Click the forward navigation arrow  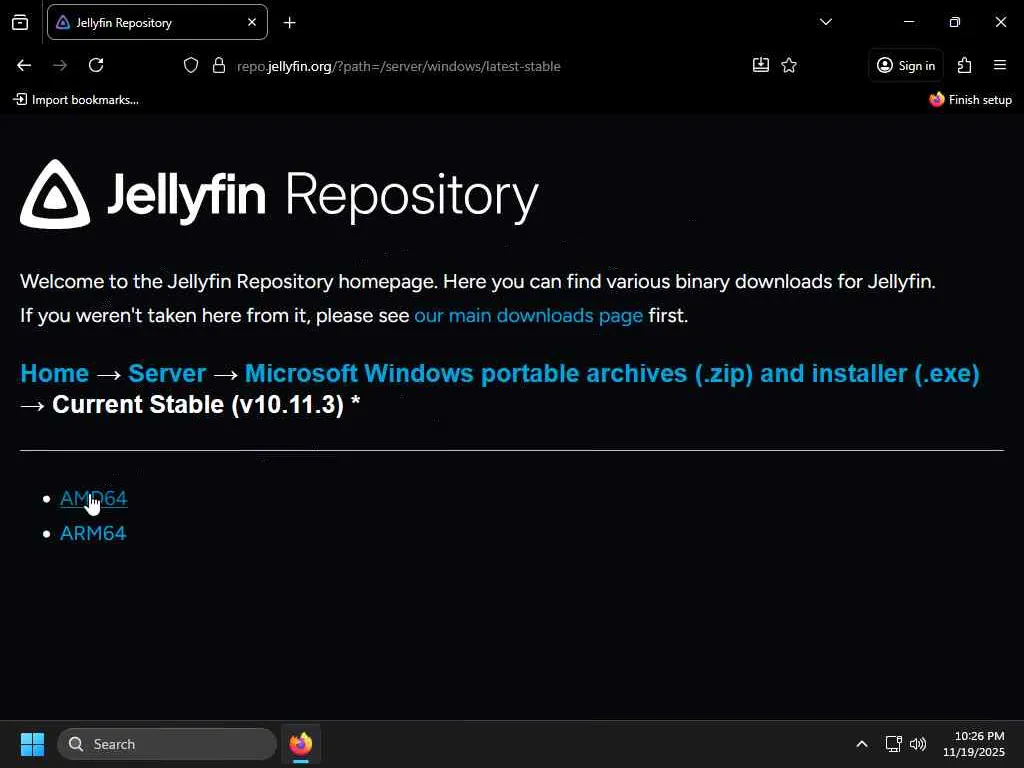(x=60, y=65)
